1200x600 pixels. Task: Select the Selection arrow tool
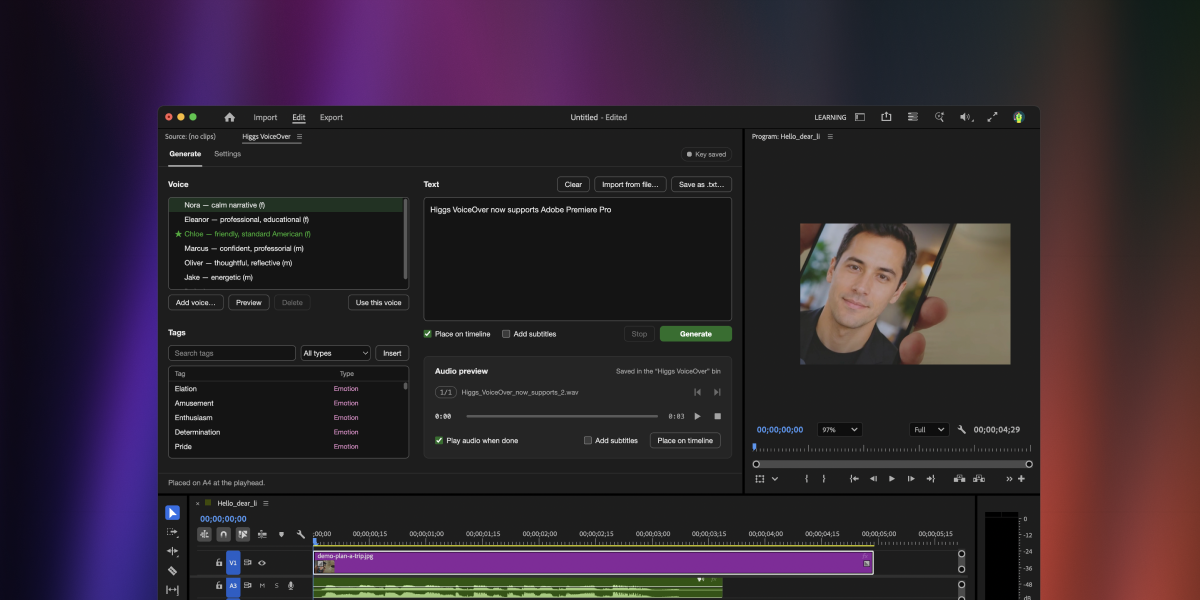172,513
